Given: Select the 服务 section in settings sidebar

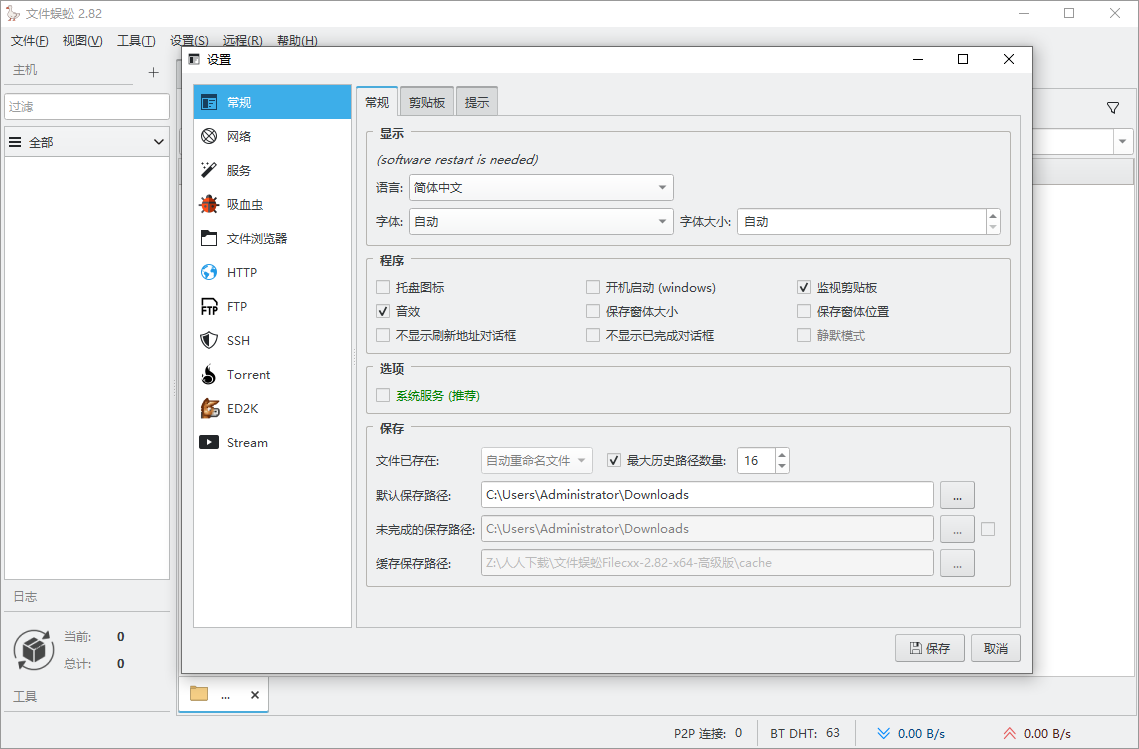Looking at the screenshot, I should (x=244, y=169).
